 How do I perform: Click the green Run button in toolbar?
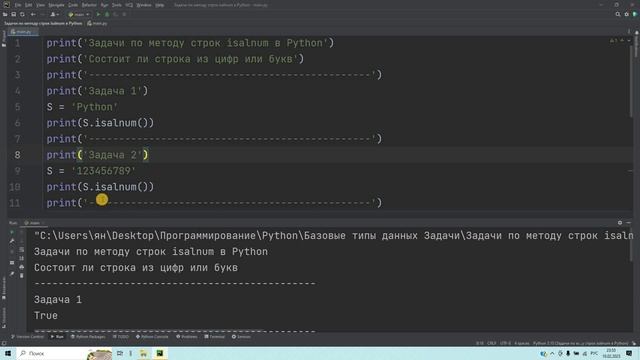[98, 14]
